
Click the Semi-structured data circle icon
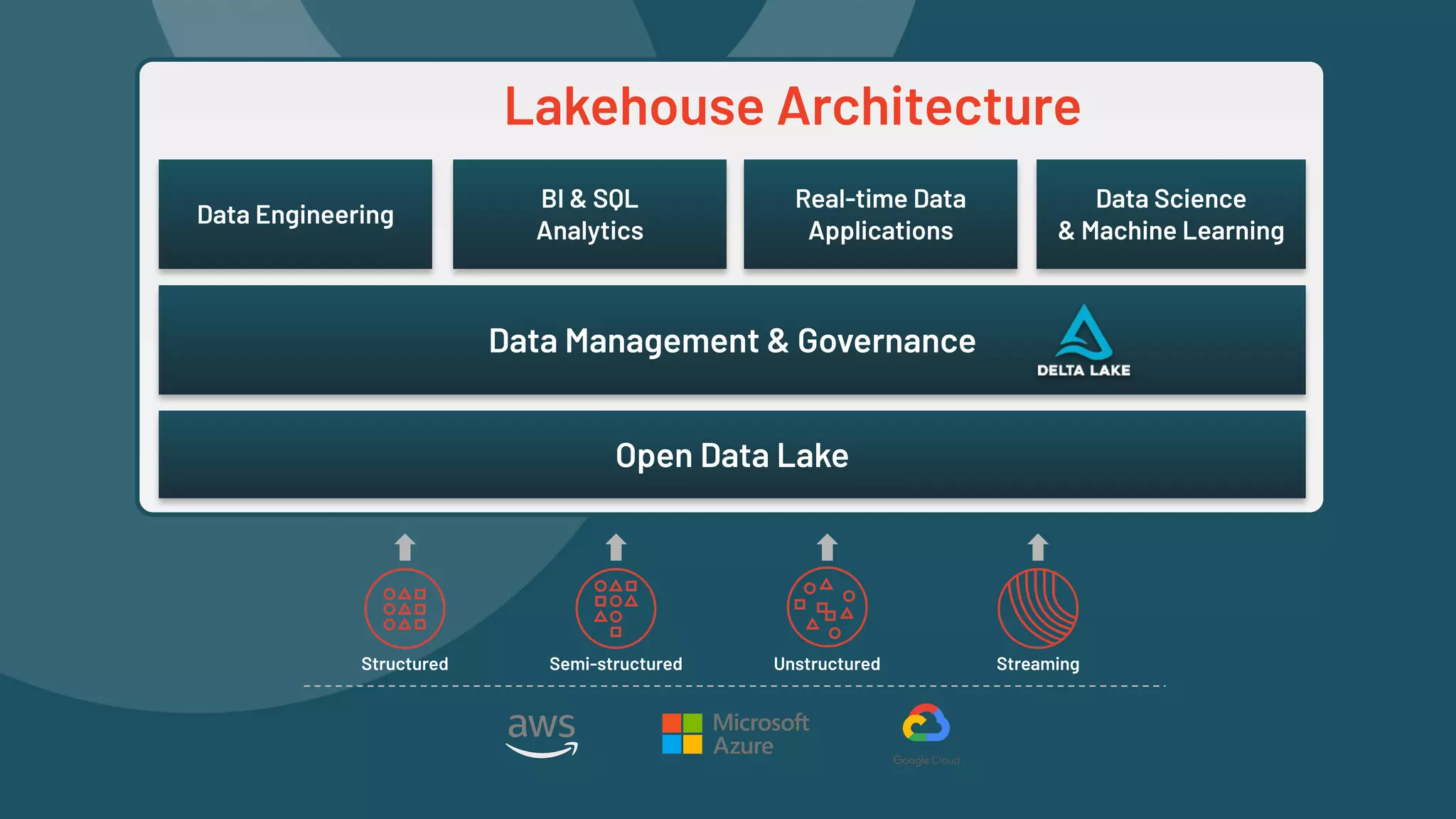pos(616,608)
